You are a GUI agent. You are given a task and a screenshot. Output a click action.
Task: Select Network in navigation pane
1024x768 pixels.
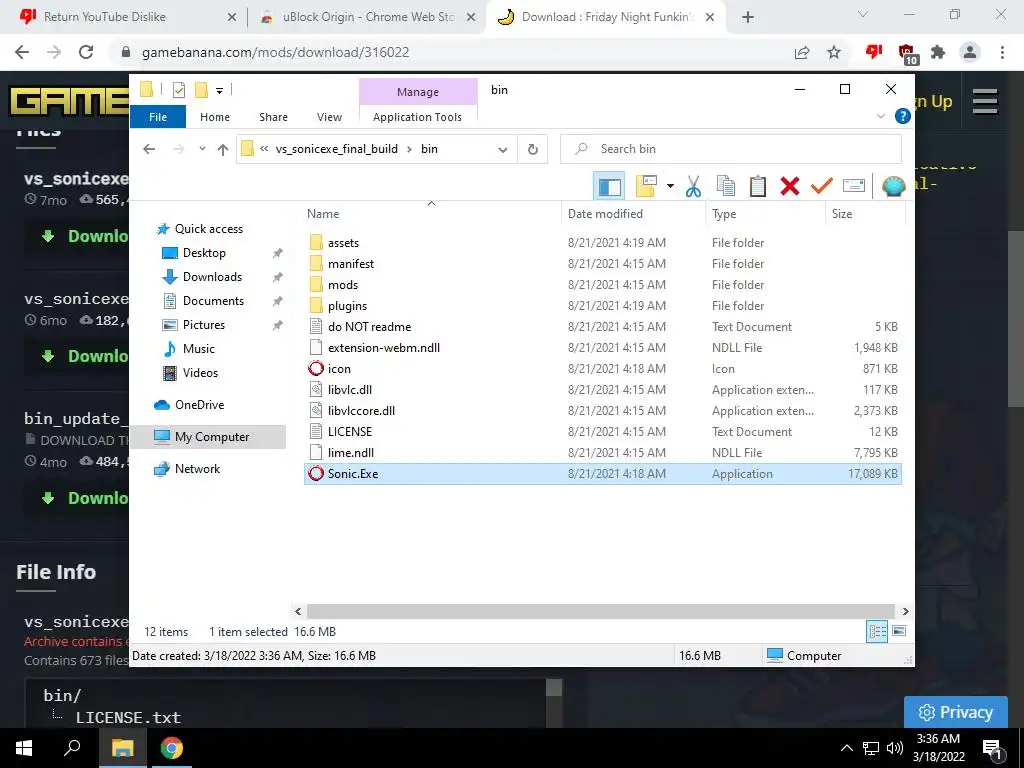197,469
